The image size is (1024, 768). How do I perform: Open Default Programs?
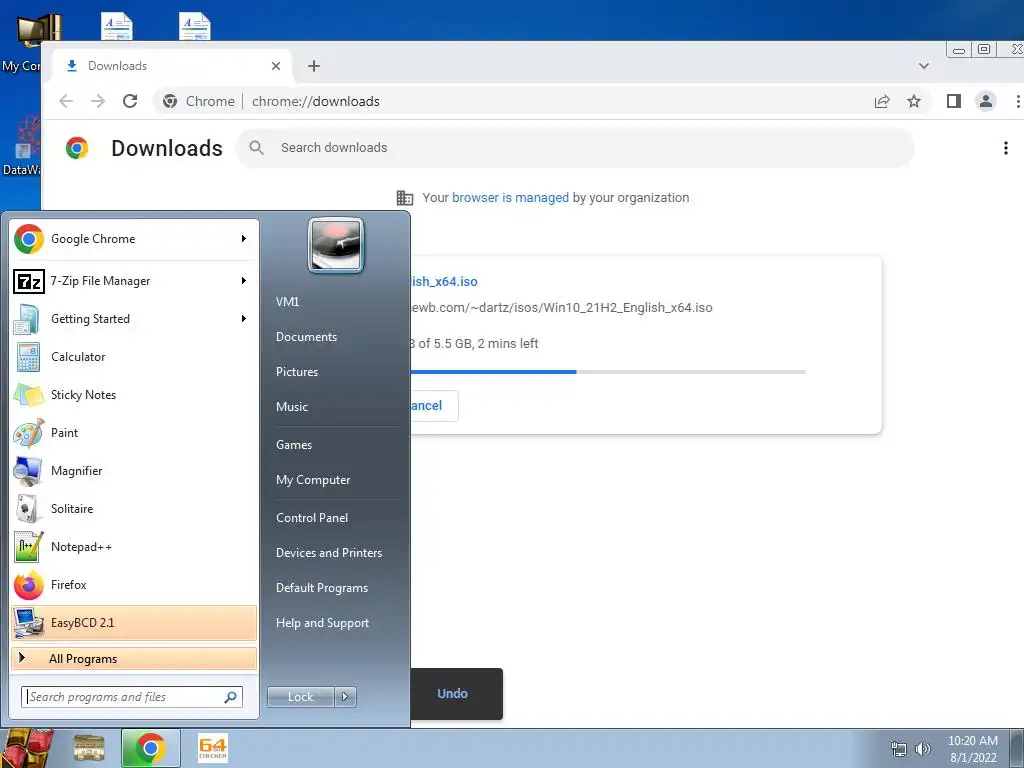[x=322, y=588]
